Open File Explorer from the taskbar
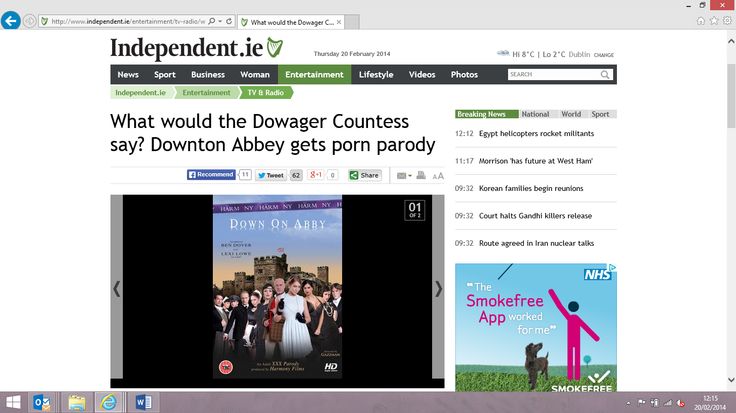 click(77, 402)
